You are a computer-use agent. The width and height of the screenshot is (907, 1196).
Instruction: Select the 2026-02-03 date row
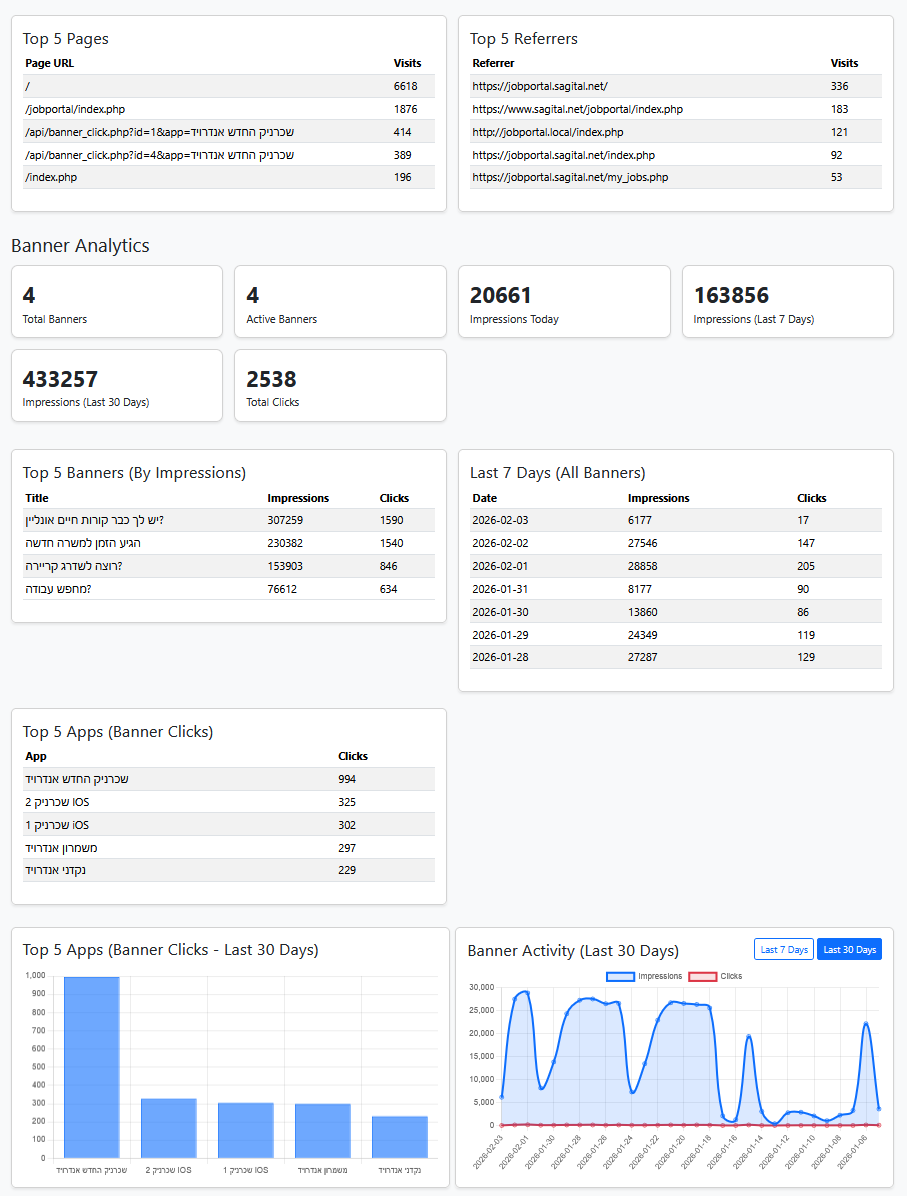click(x=676, y=520)
